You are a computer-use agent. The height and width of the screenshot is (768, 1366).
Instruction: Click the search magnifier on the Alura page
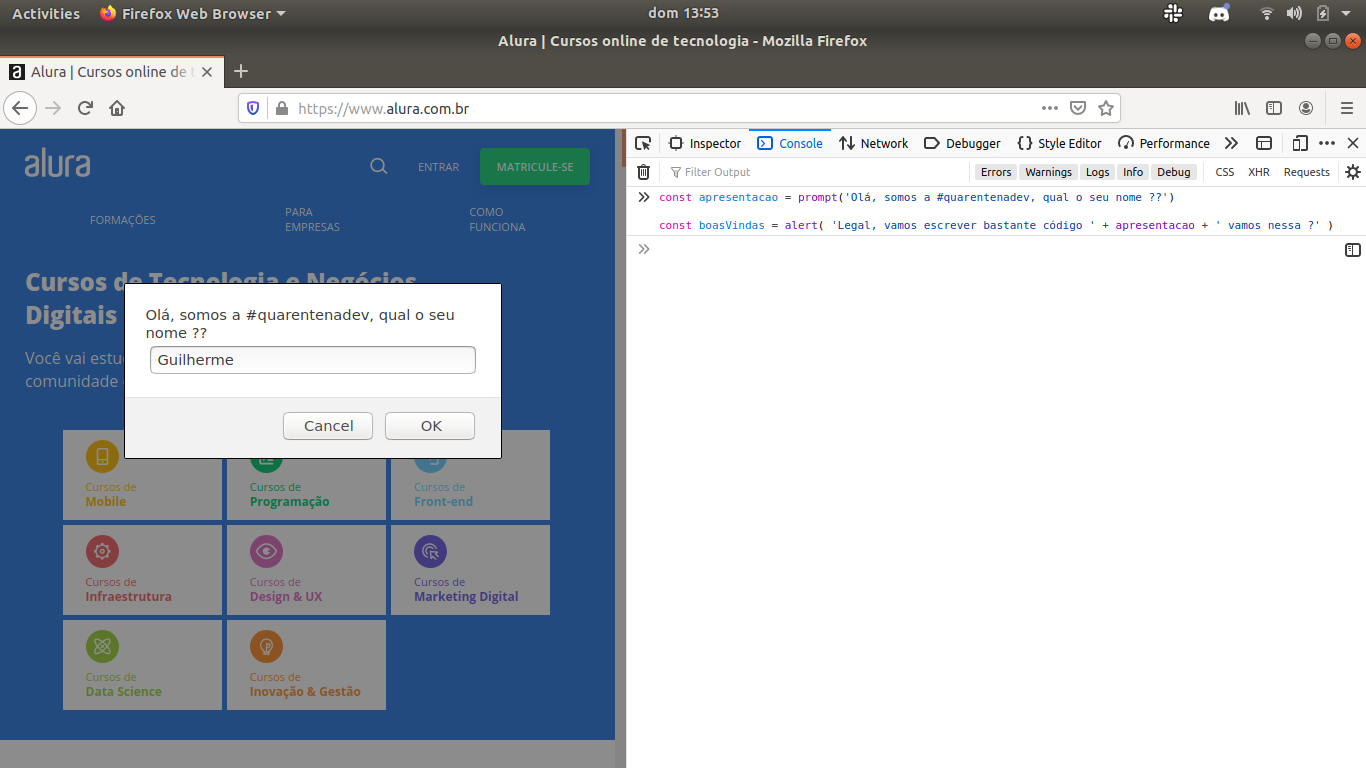click(378, 167)
